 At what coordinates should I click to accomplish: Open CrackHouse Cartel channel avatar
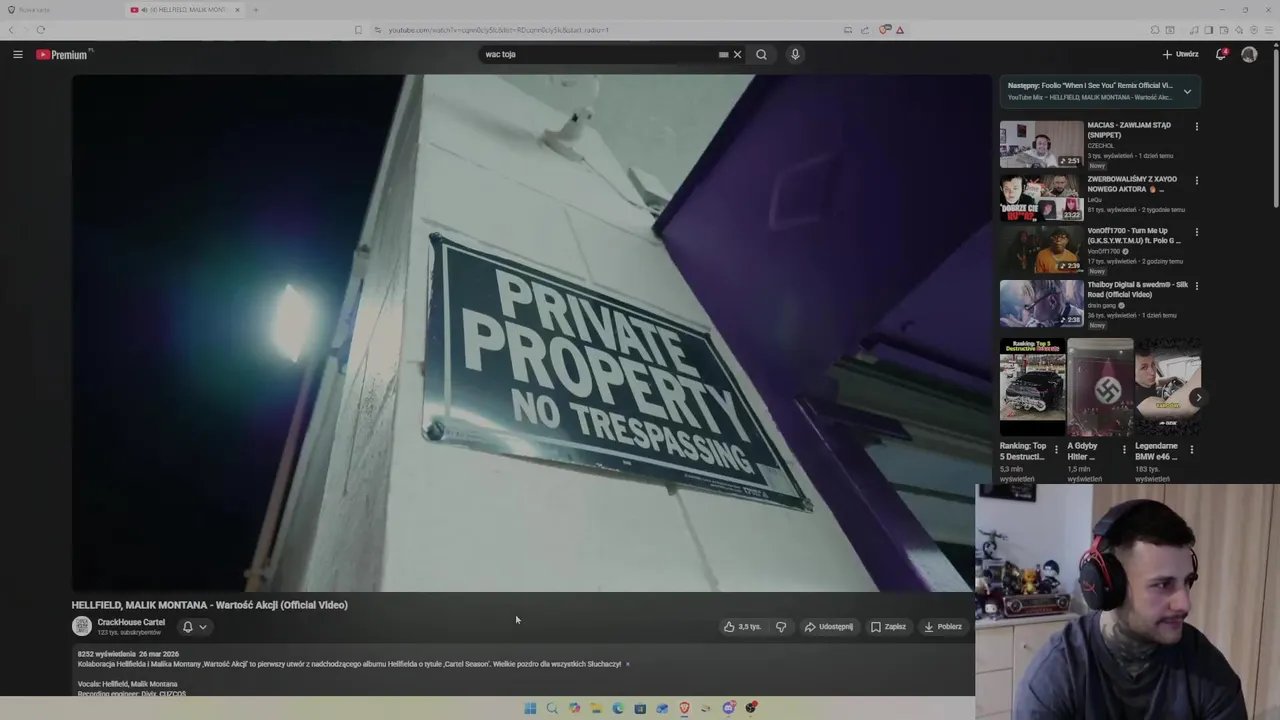tap(82, 626)
